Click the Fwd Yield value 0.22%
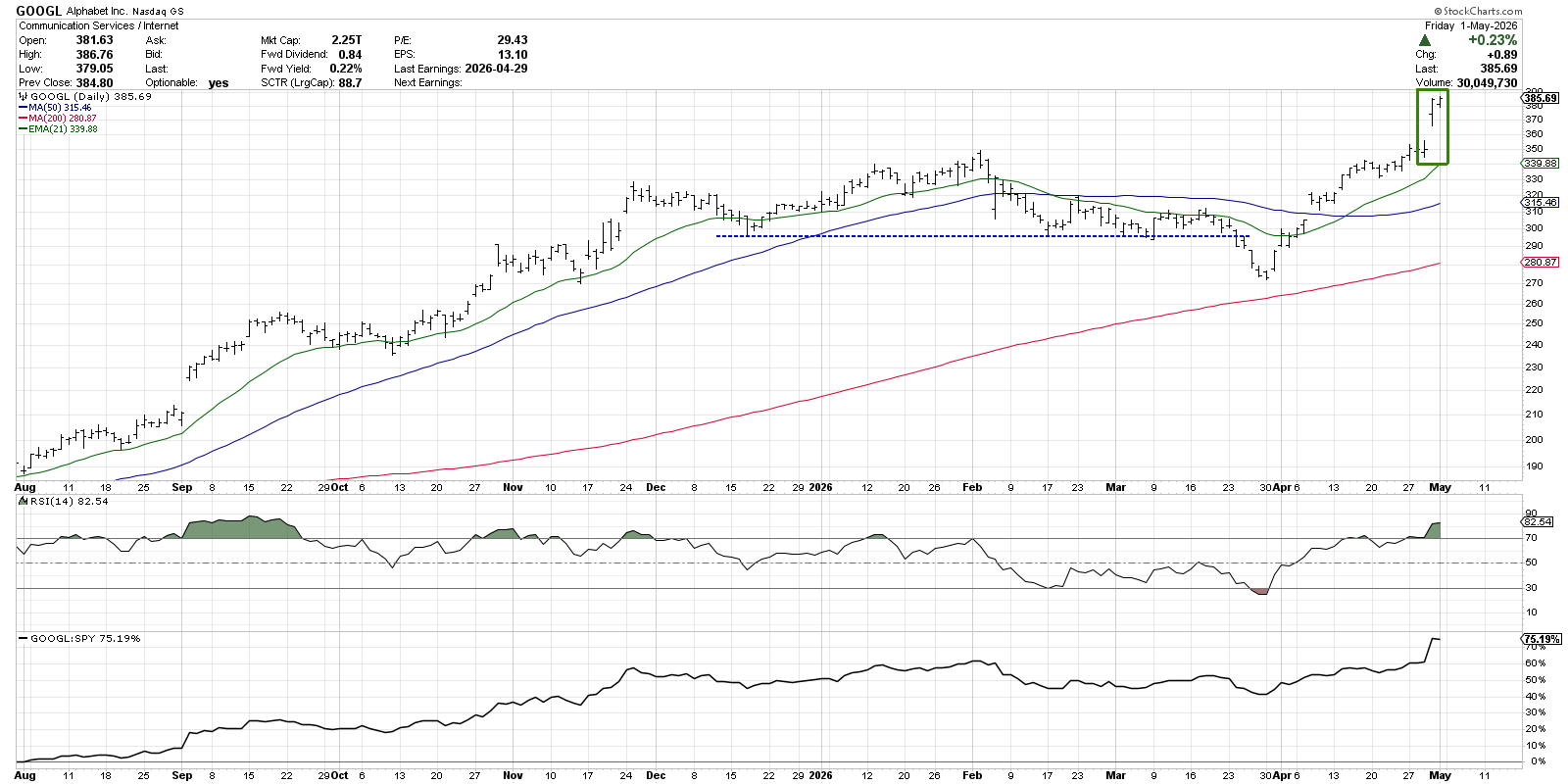This screenshot has height=784, width=1568. (x=346, y=69)
